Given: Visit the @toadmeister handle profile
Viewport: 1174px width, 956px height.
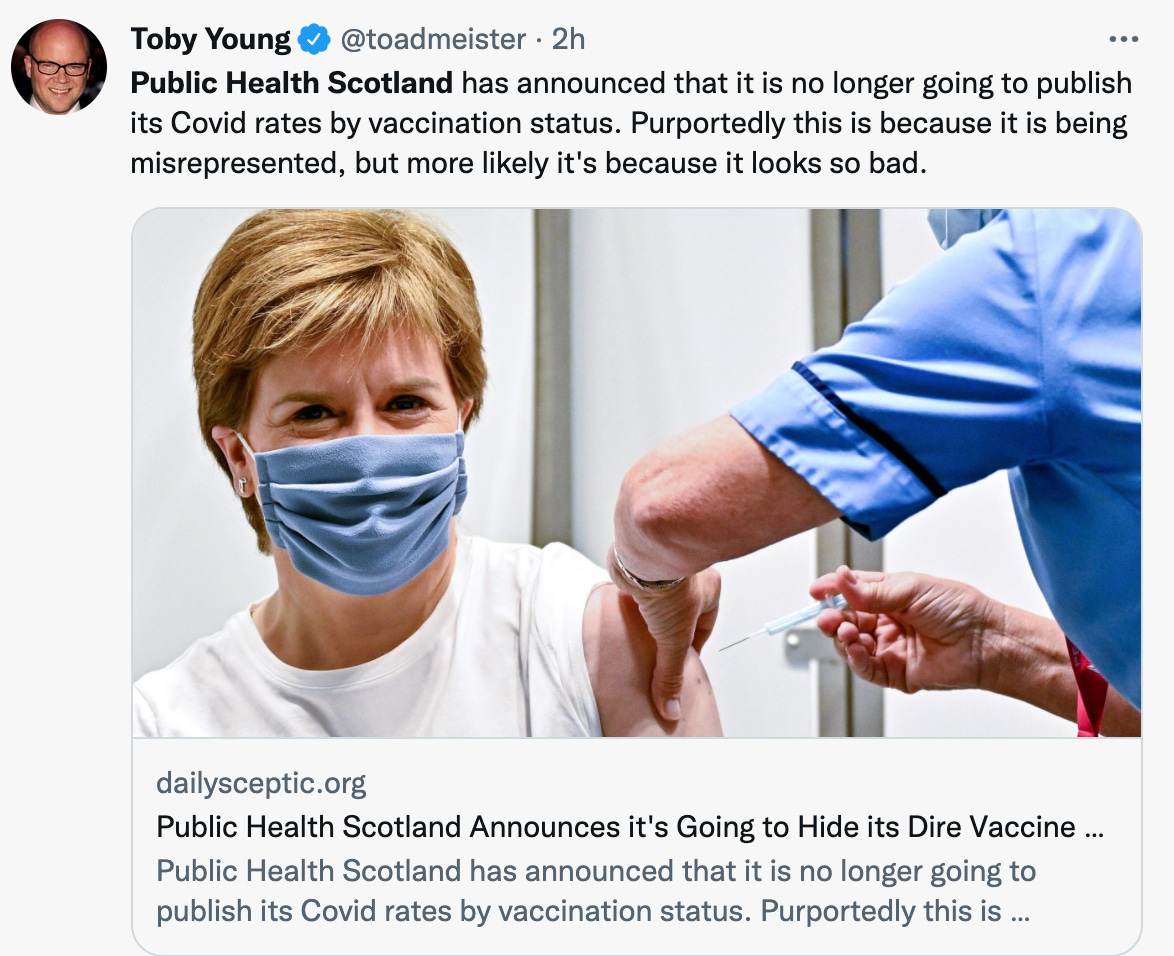Looking at the screenshot, I should tap(433, 39).
